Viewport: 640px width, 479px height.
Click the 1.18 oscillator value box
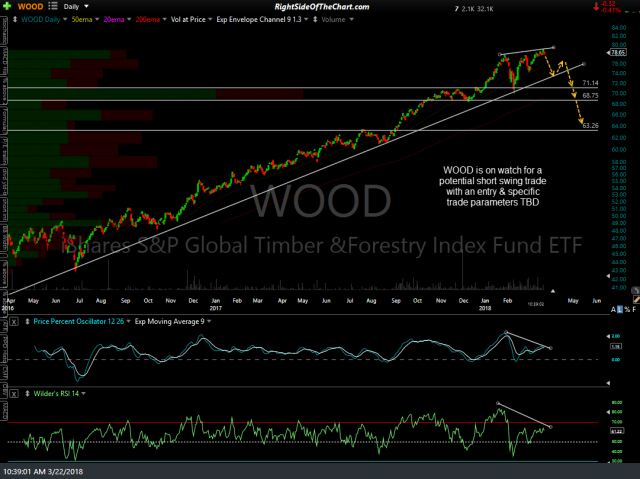coord(616,346)
